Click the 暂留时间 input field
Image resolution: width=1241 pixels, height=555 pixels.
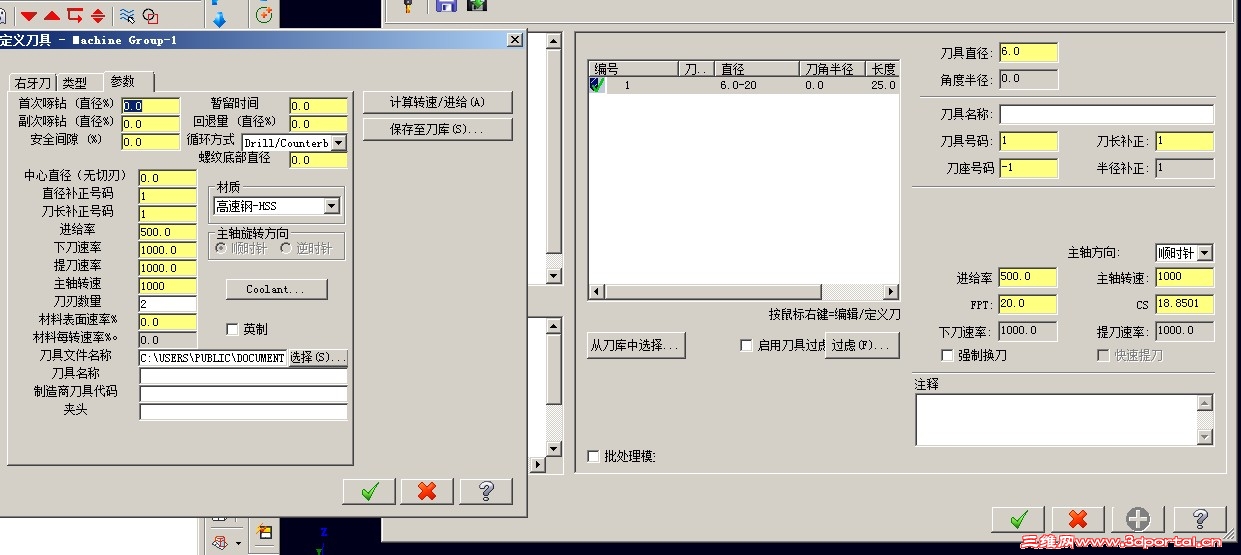point(318,106)
